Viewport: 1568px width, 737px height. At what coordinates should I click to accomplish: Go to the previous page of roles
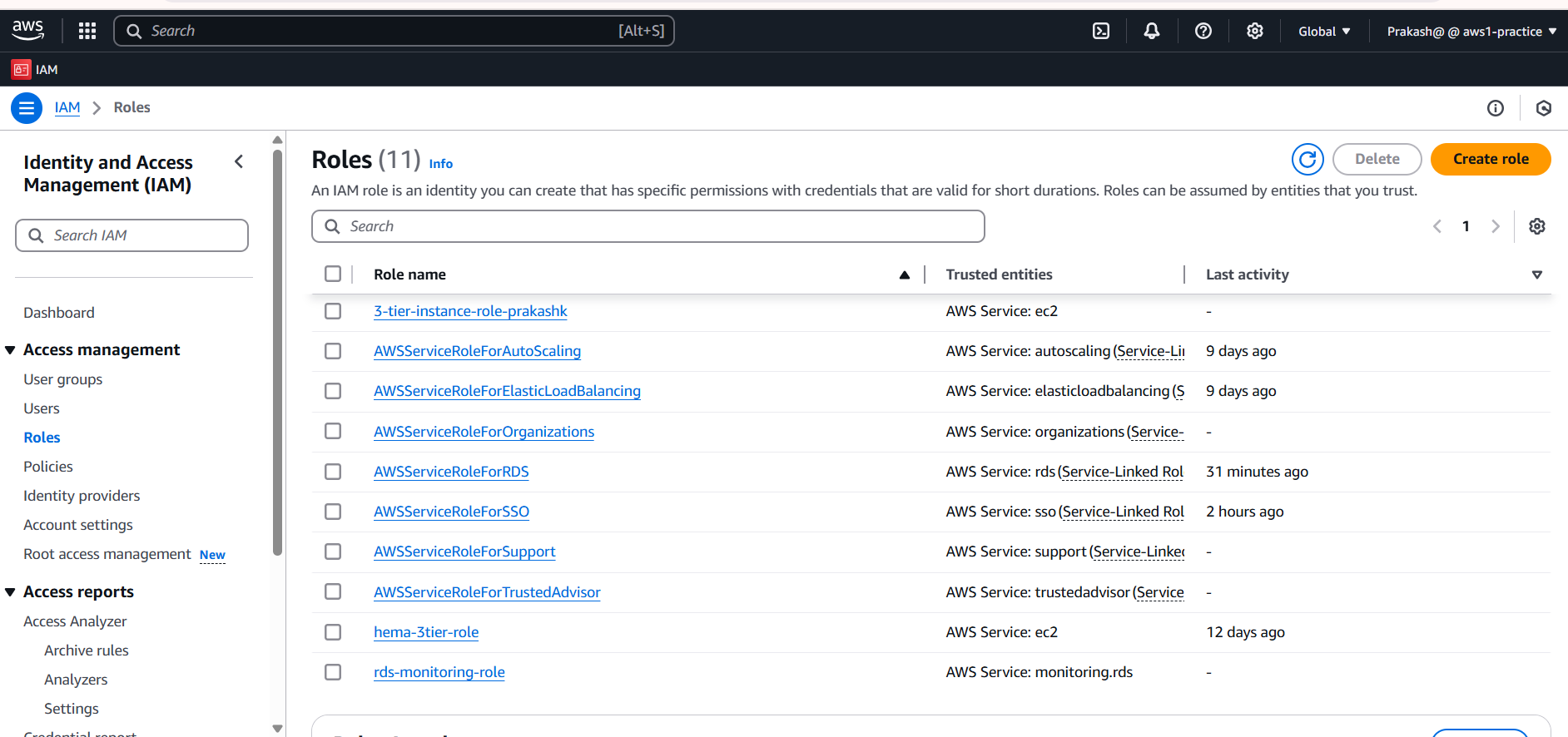pyautogui.click(x=1437, y=226)
